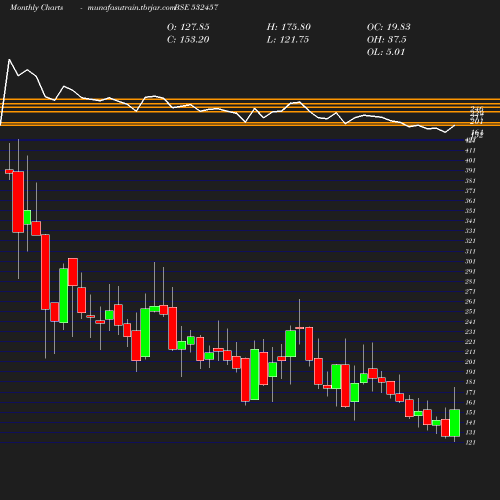Click the 361 price axis label

[470, 201]
